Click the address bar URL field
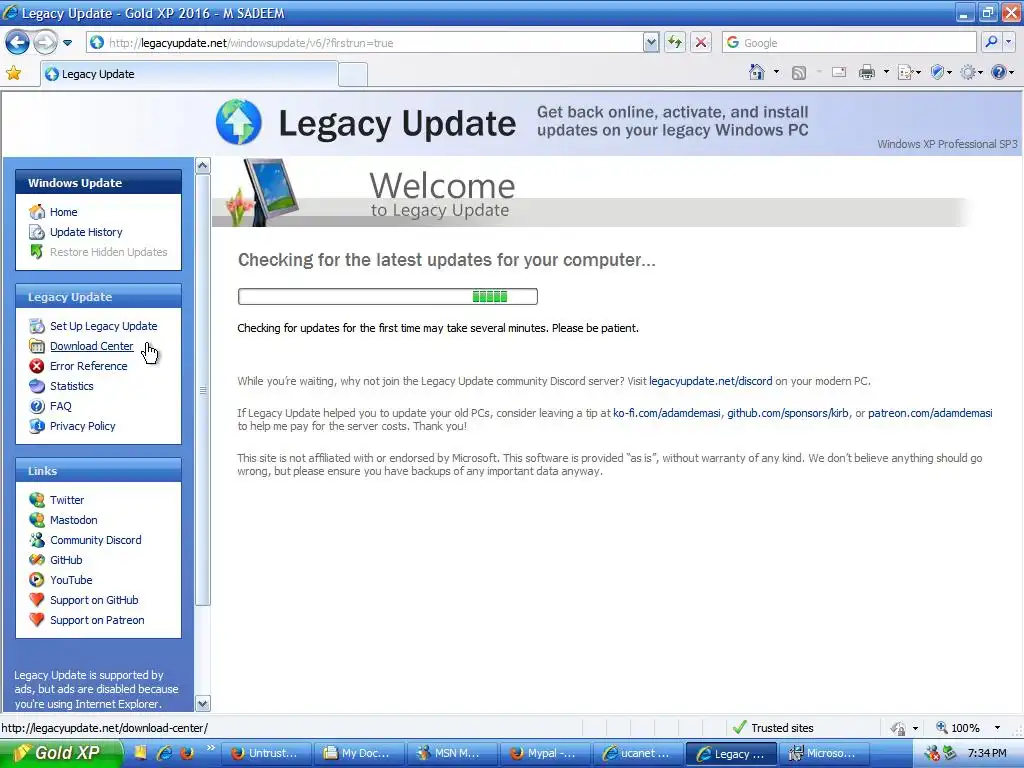This screenshot has width=1024, height=768. coord(364,43)
